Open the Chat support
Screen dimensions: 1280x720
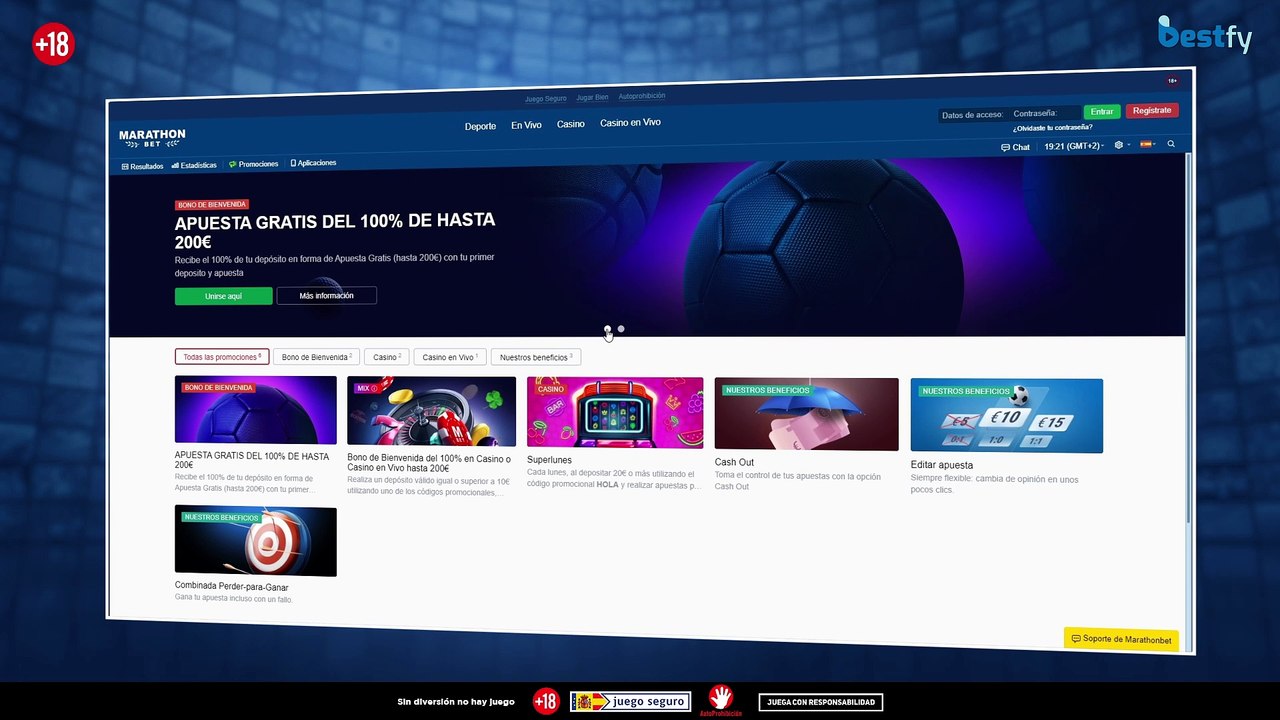pos(1015,147)
